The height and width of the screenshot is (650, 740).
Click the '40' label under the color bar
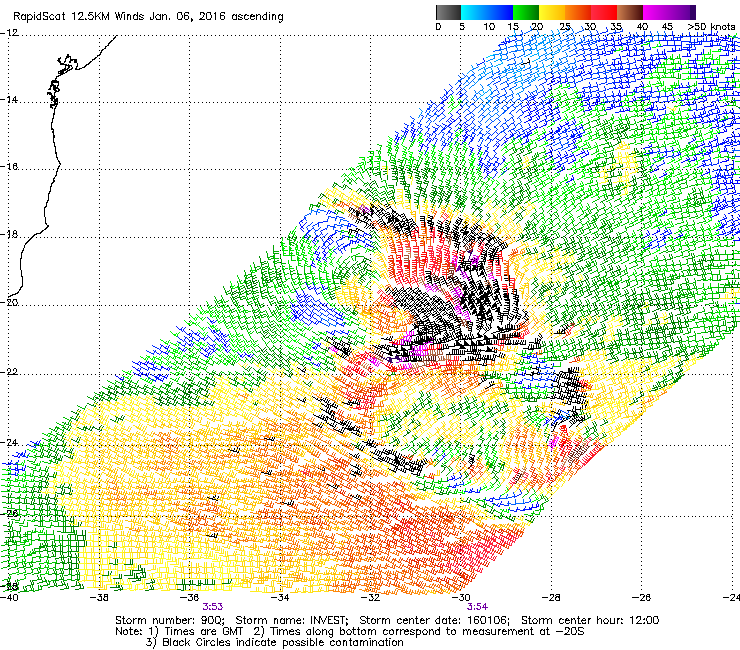tap(642, 27)
